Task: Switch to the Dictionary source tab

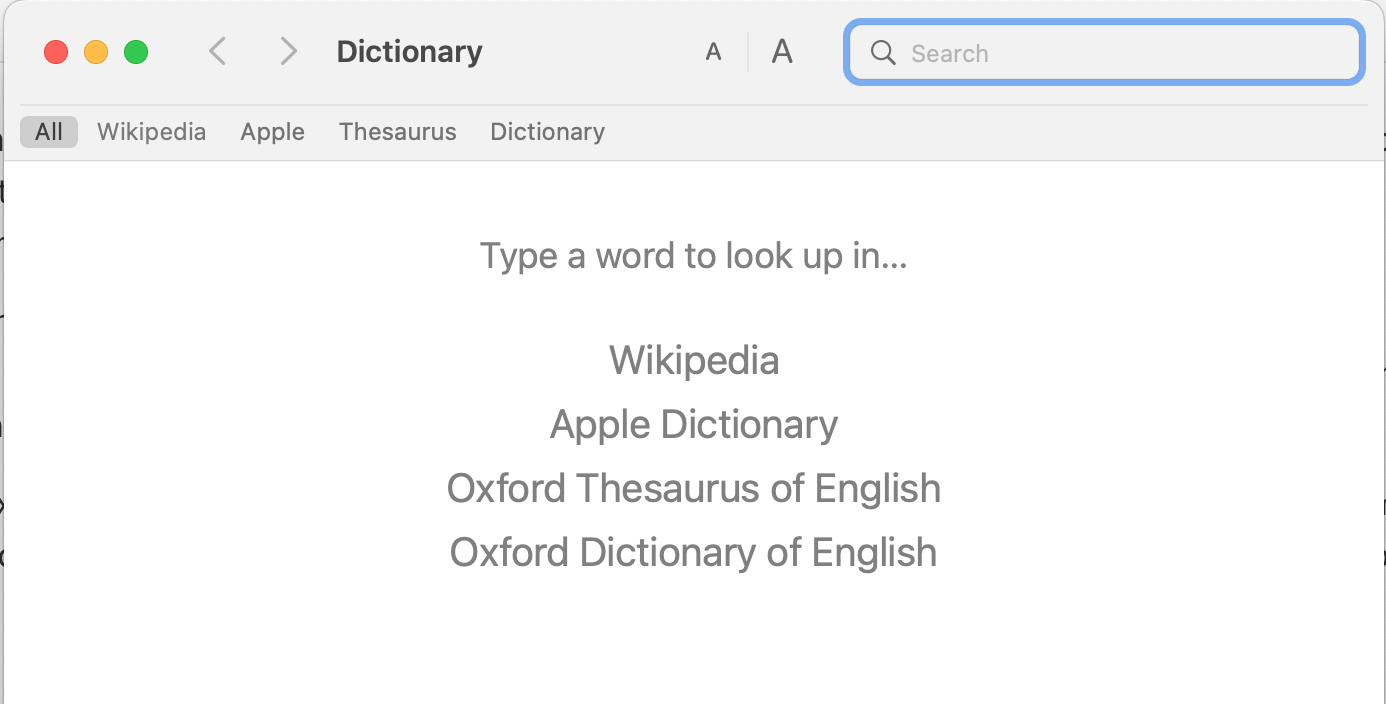Action: pos(547,132)
